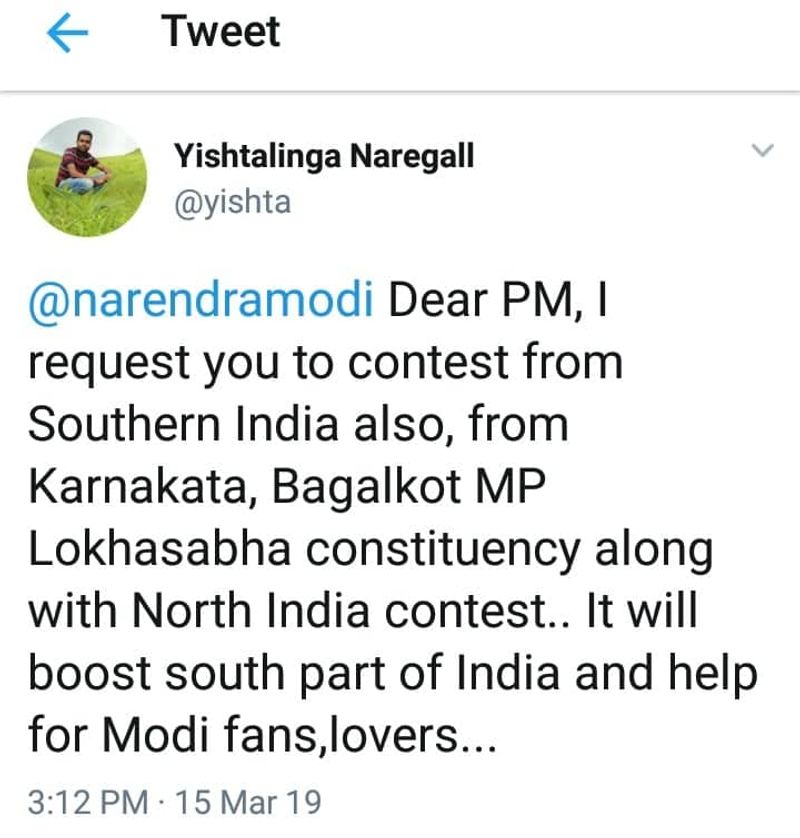The image size is (800, 838).
Task: Click the phrase "Southern India" in tweet
Action: tap(180, 424)
